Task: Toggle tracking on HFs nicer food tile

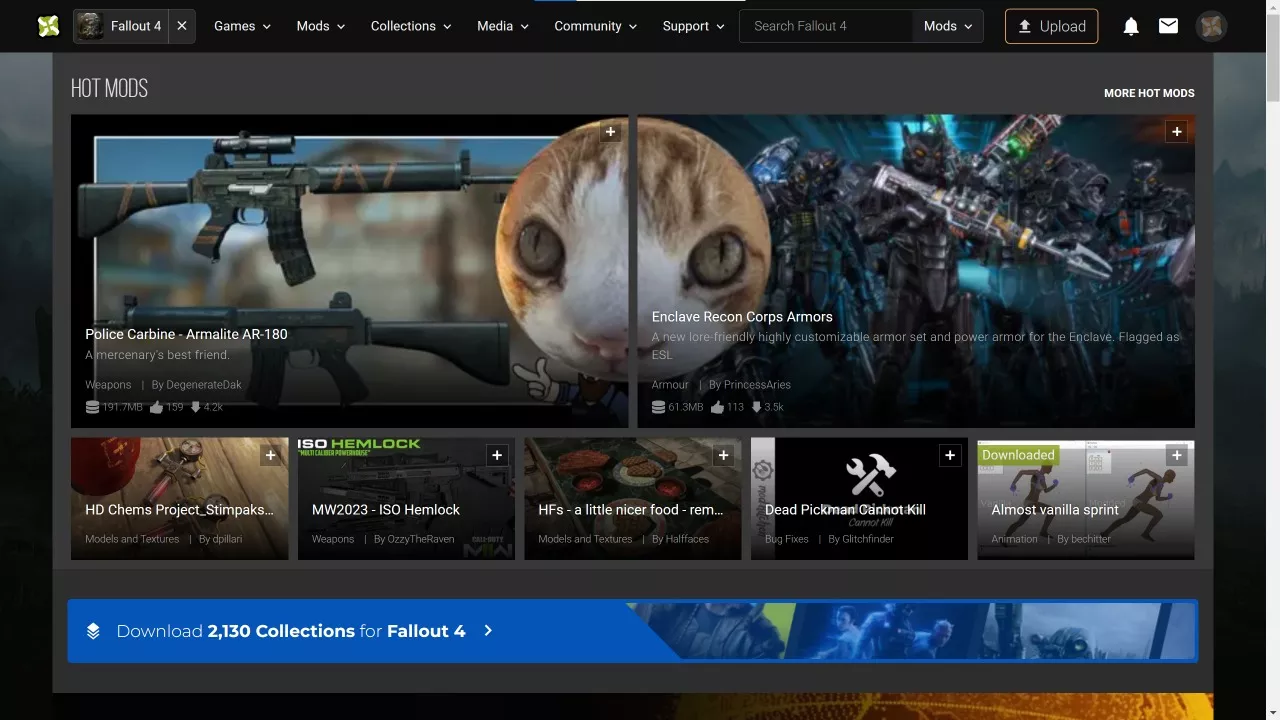Action: 723,456
